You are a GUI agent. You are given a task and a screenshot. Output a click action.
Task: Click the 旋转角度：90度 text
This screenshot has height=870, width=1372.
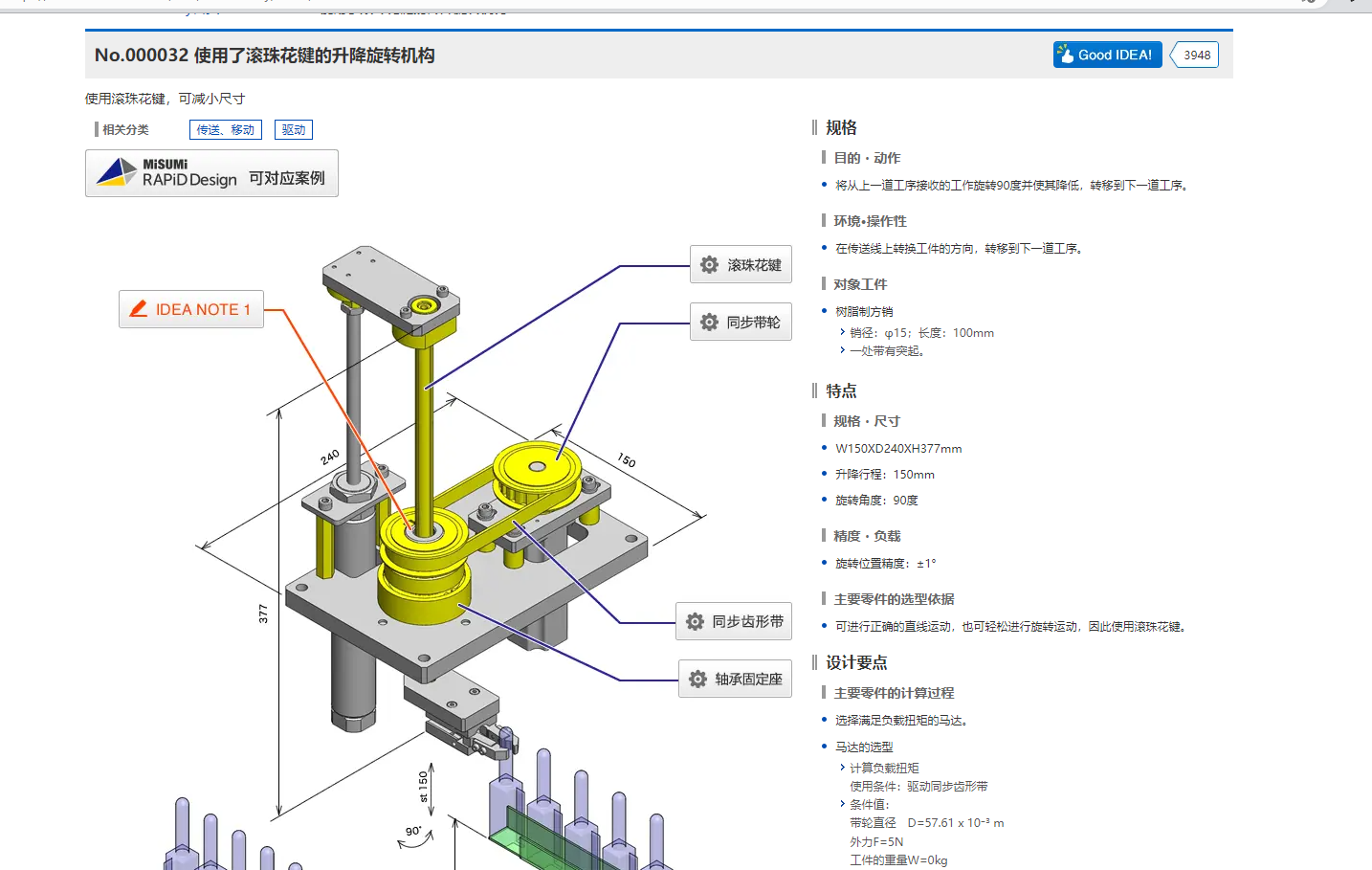coord(876,501)
